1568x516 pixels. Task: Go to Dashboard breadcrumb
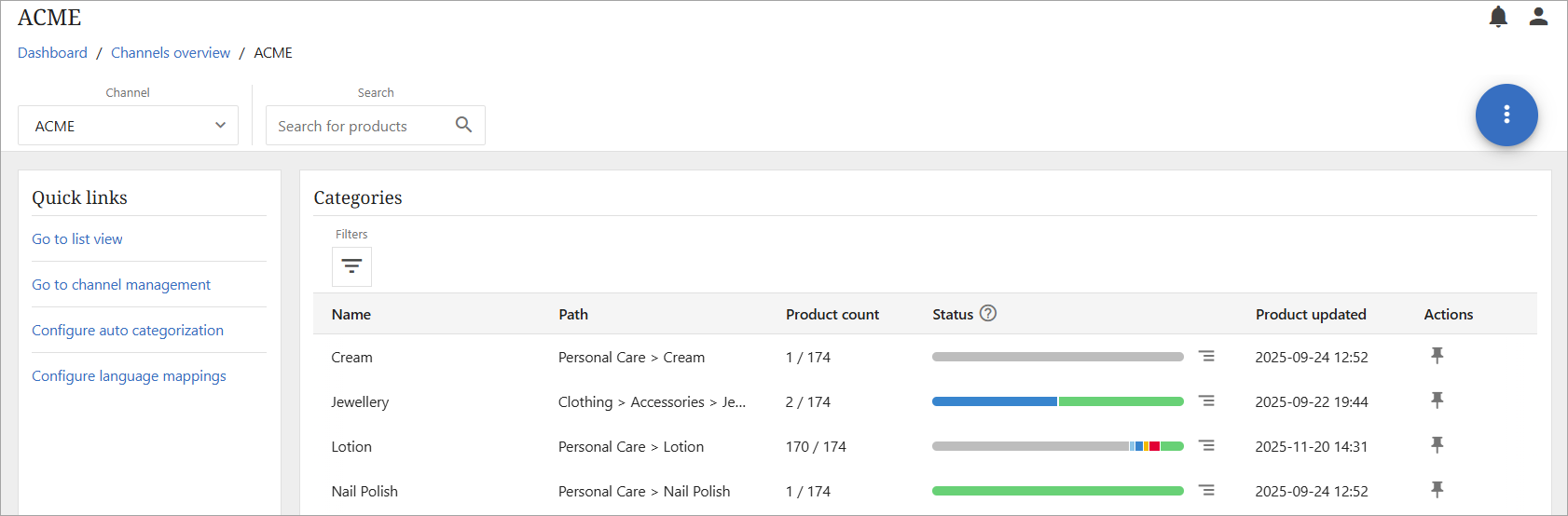52,53
